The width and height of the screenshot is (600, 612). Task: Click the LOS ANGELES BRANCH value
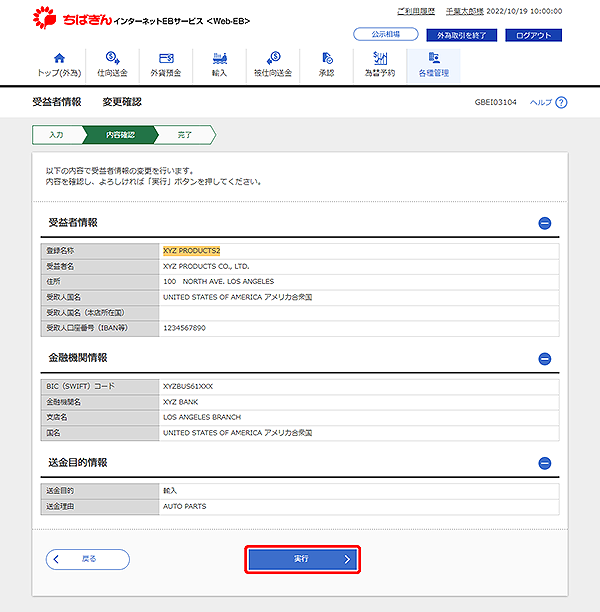(202, 417)
